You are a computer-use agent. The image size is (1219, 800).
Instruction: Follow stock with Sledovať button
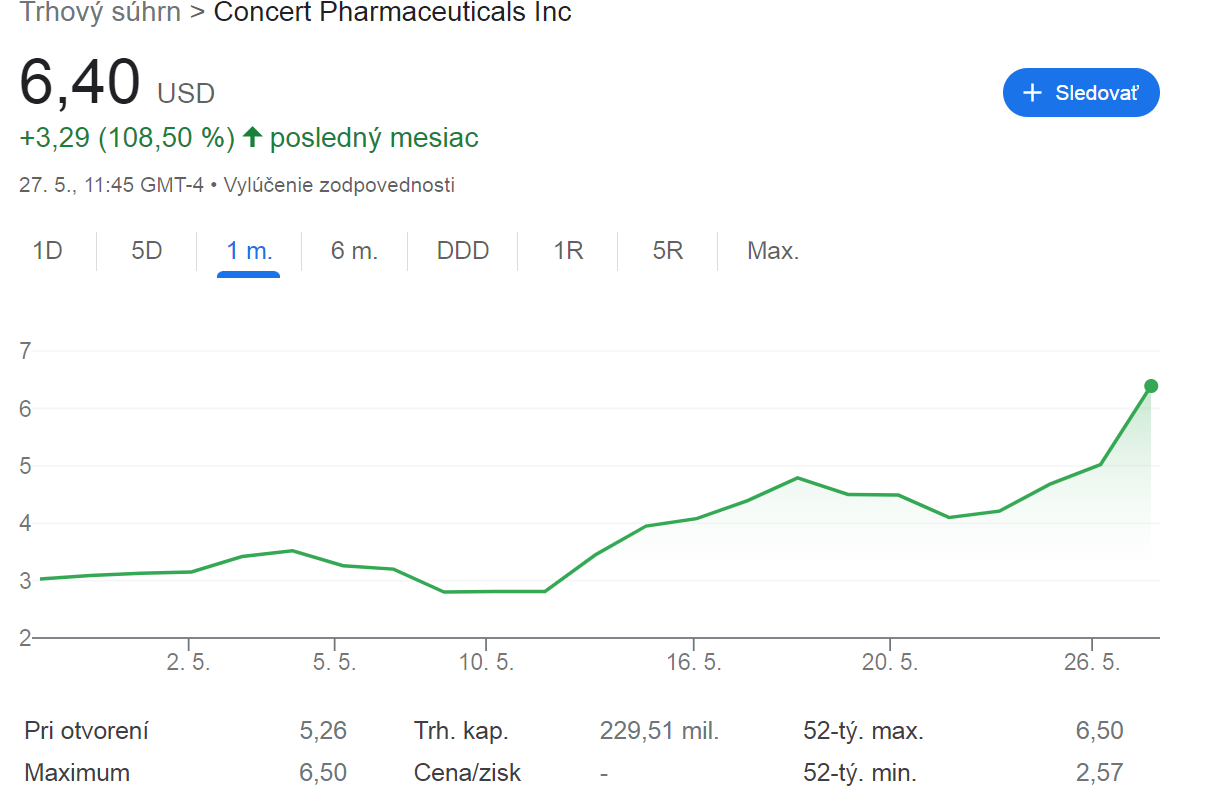(x=1081, y=93)
